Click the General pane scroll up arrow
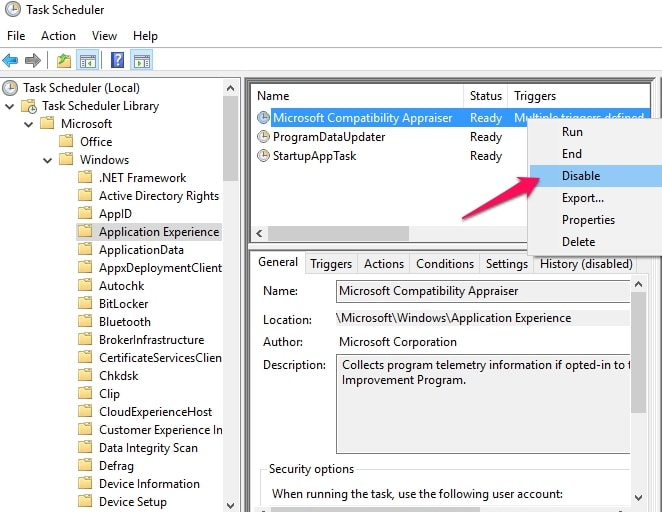The height and width of the screenshot is (512, 662). point(638,284)
